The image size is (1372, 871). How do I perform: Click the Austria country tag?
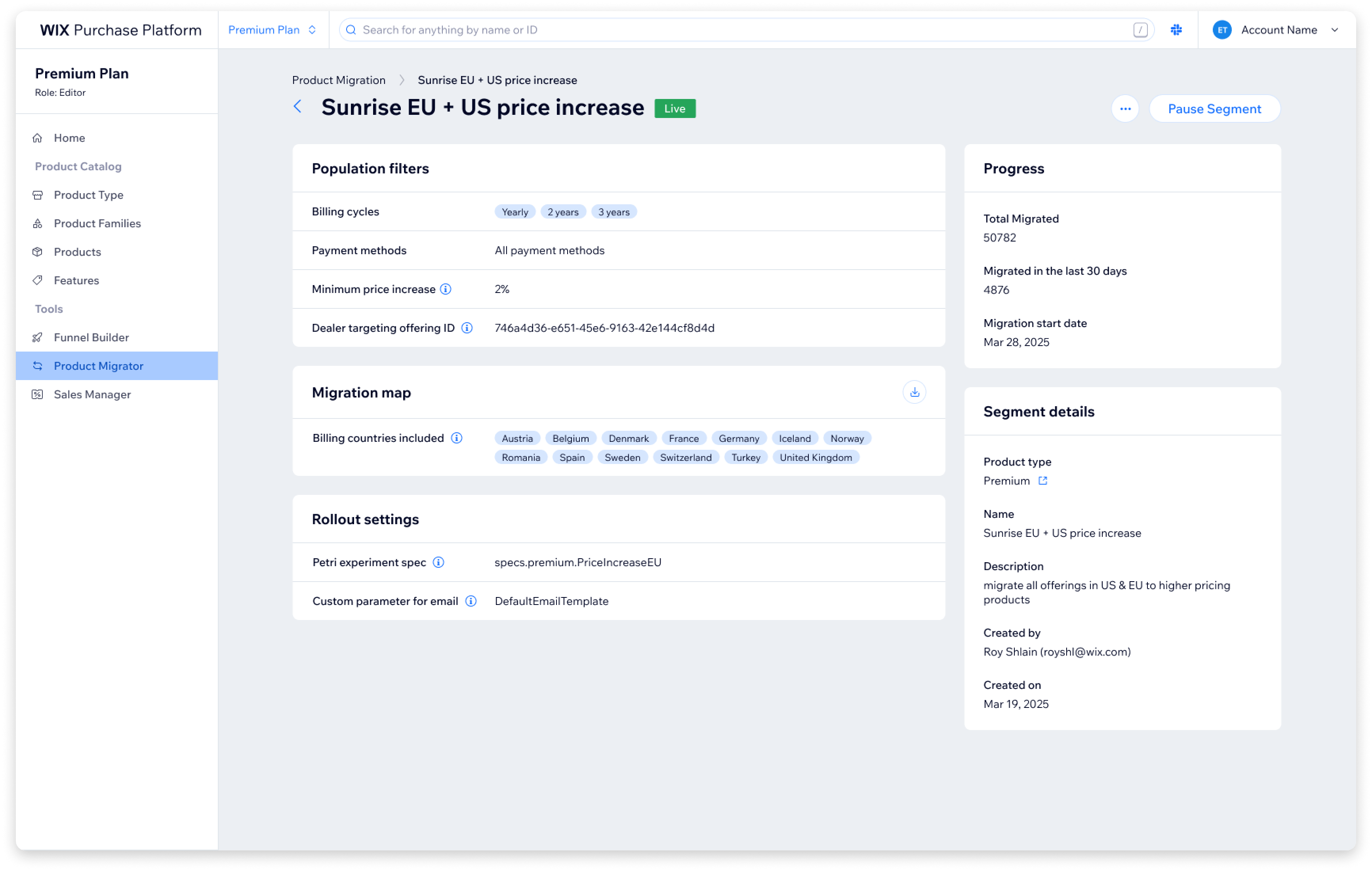click(517, 438)
